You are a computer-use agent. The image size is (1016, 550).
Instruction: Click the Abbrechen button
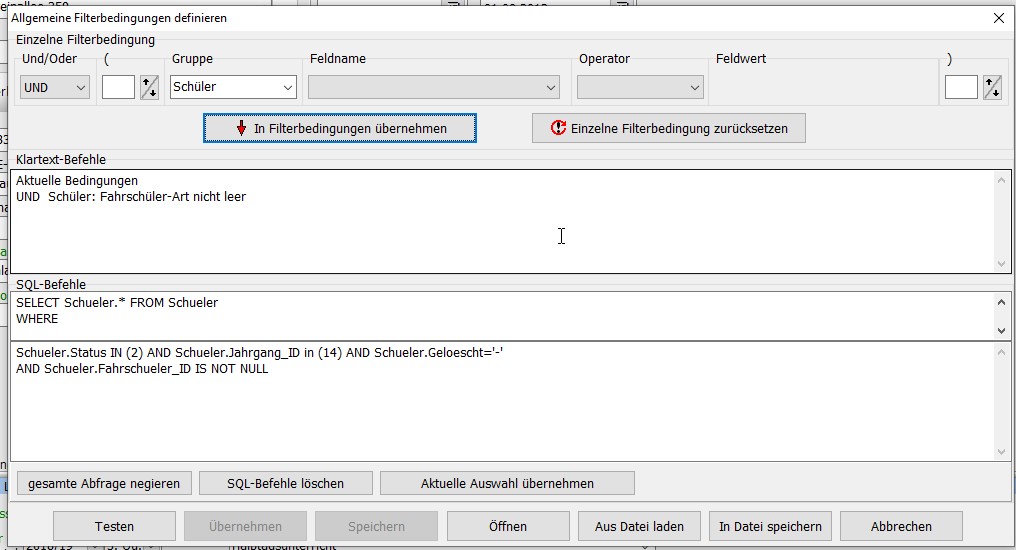901,526
